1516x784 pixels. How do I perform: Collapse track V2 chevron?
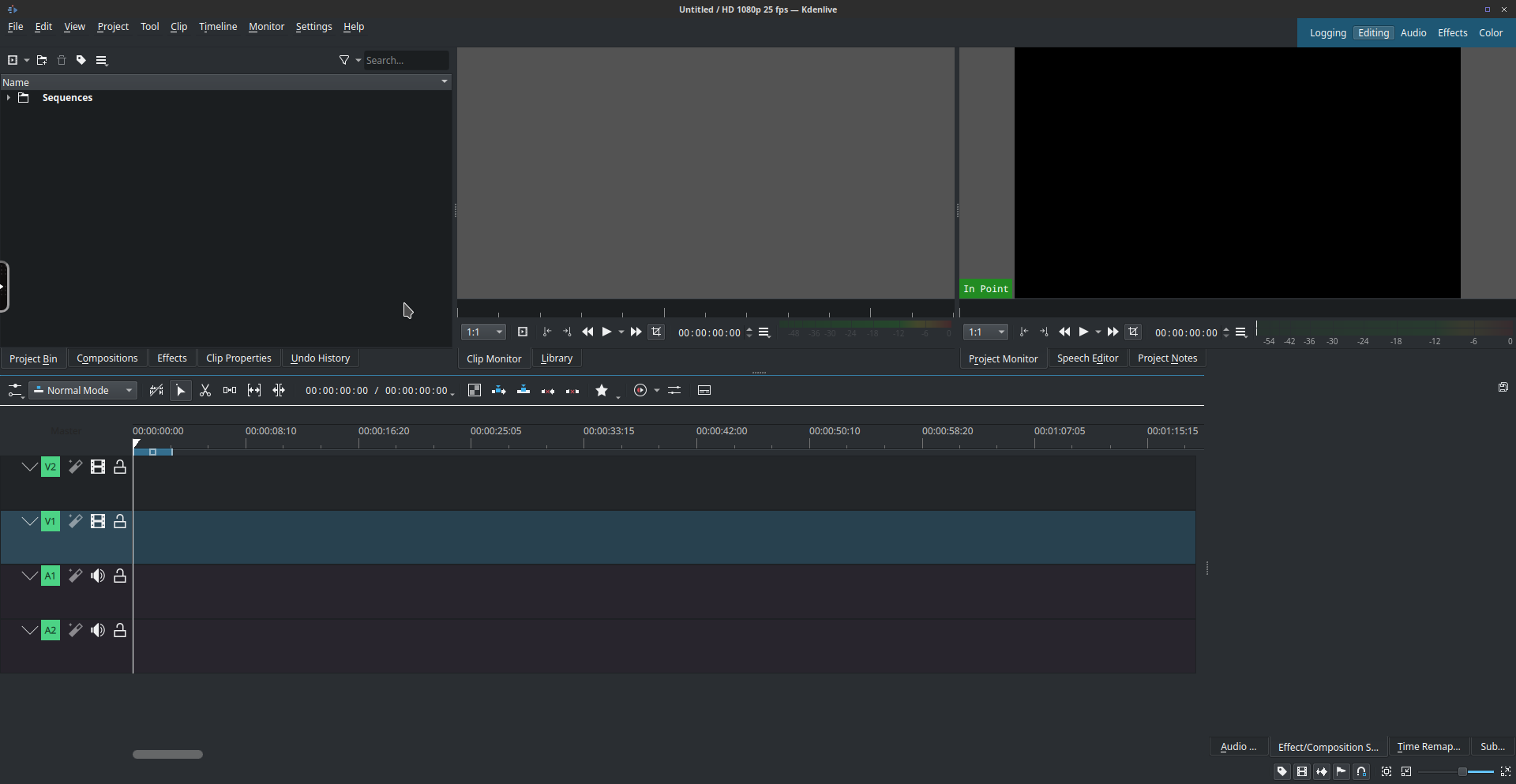point(29,467)
